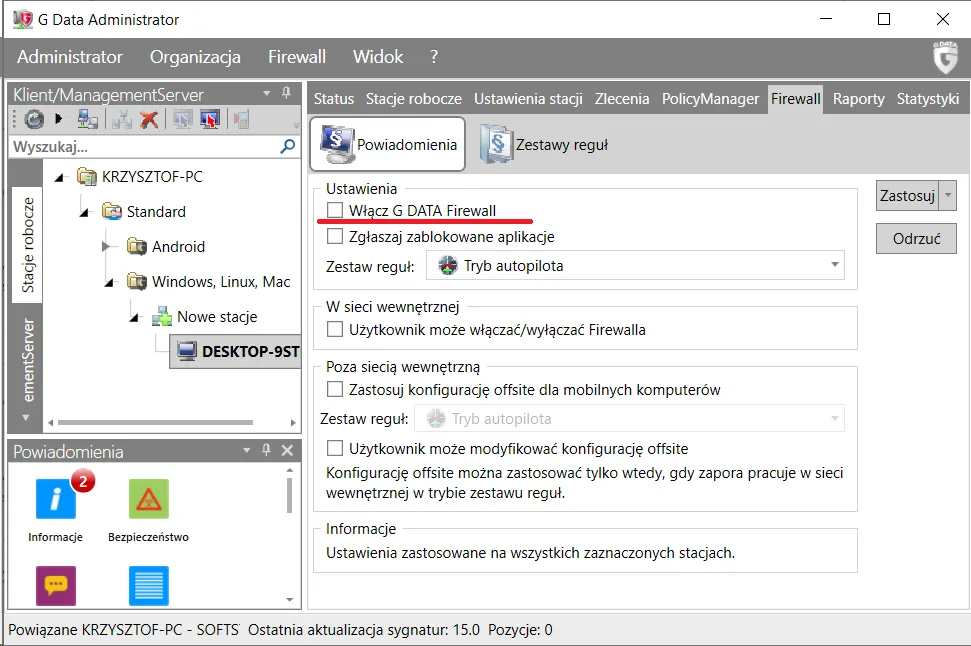Viewport: 971px width, 646px height.
Task: Check Zgłaszaj zablokowane aplikacje
Action: click(x=335, y=236)
